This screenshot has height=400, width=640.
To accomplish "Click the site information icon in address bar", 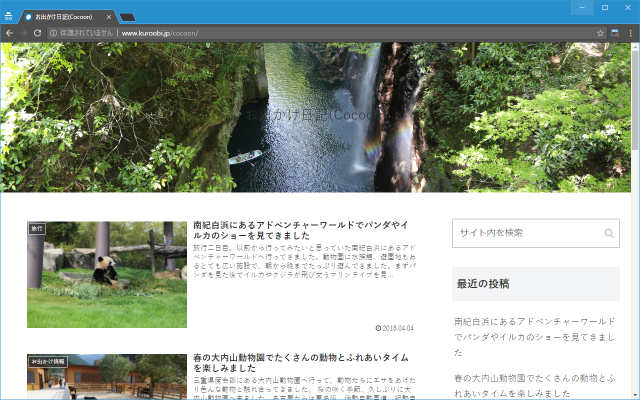I will pos(53,33).
